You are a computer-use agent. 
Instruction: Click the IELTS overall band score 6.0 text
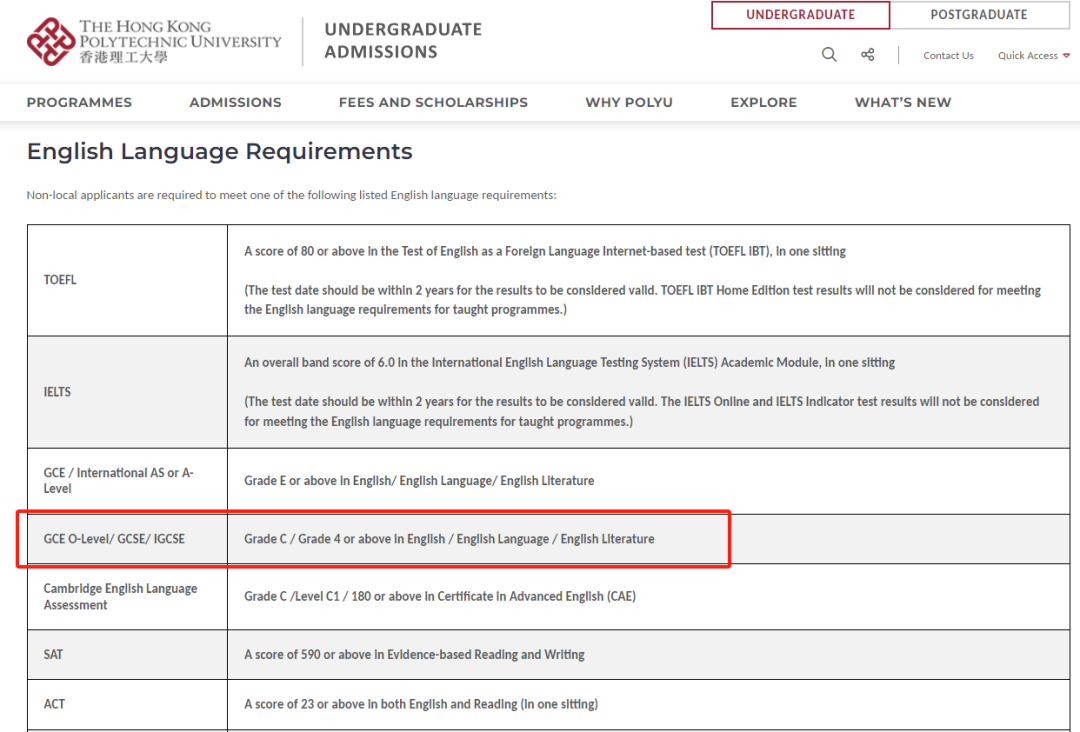[570, 362]
